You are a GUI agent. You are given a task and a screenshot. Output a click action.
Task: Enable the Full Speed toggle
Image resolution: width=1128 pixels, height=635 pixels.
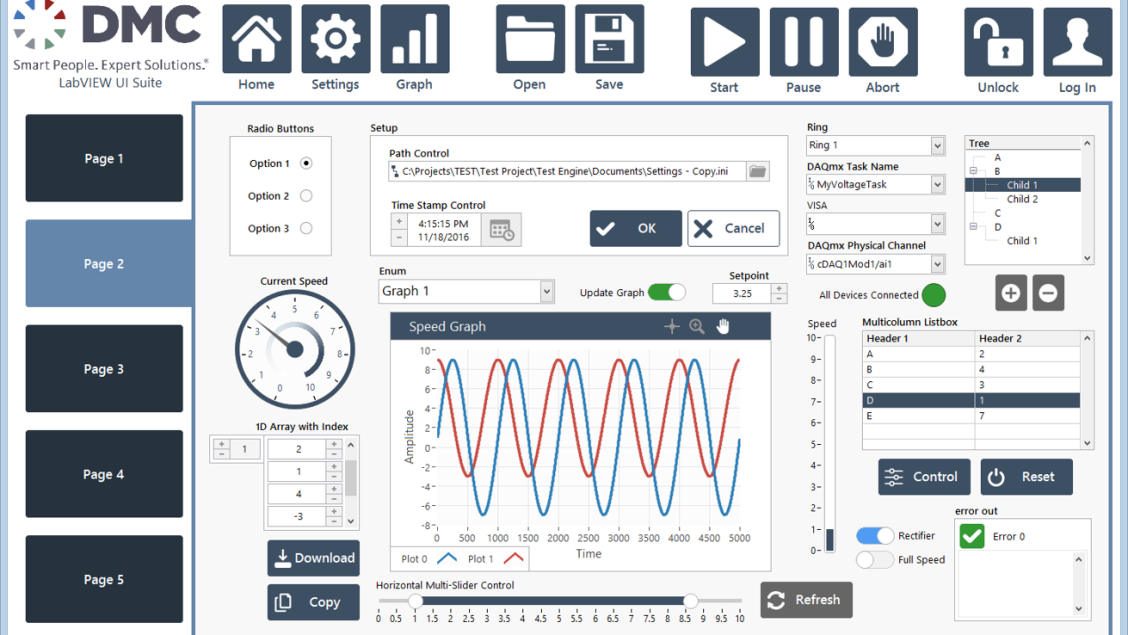pyautogui.click(x=875, y=560)
